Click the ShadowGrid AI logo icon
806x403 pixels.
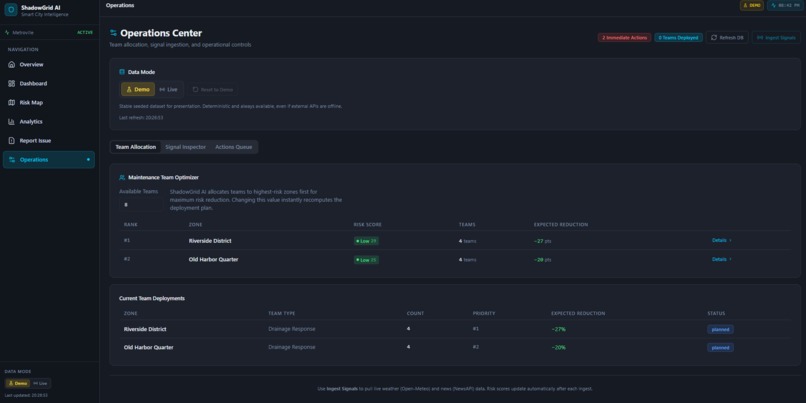tap(11, 10)
